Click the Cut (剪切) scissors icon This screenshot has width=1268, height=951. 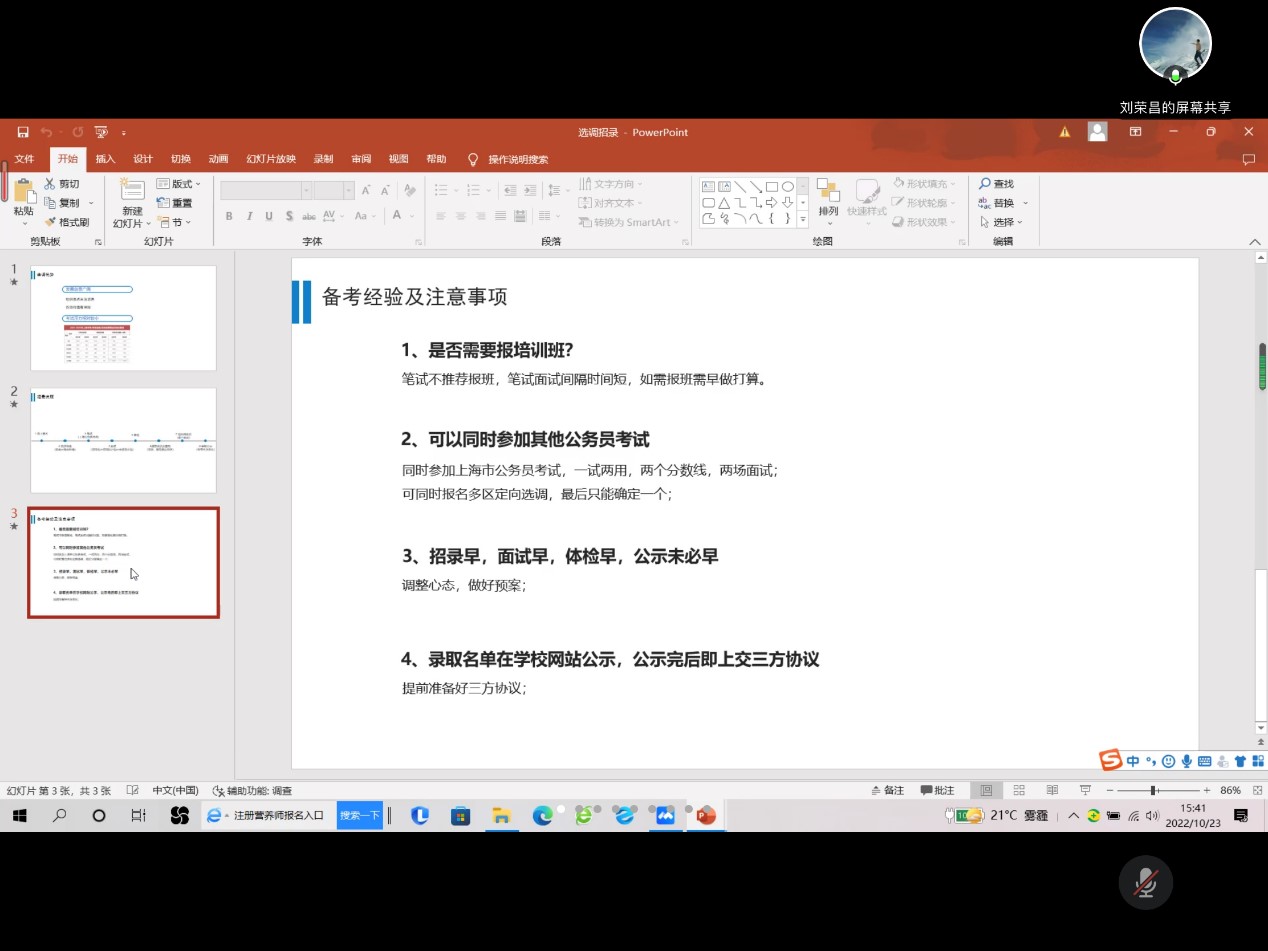[50, 184]
